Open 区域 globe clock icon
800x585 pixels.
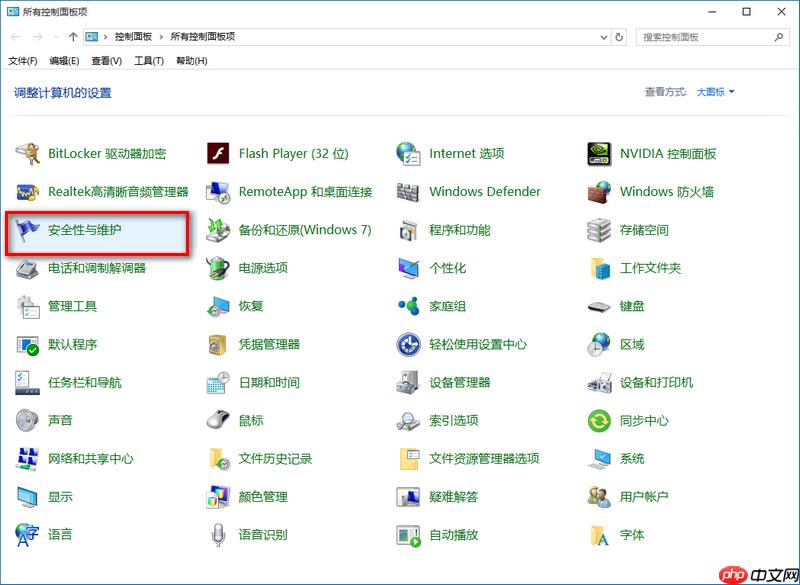(x=599, y=344)
